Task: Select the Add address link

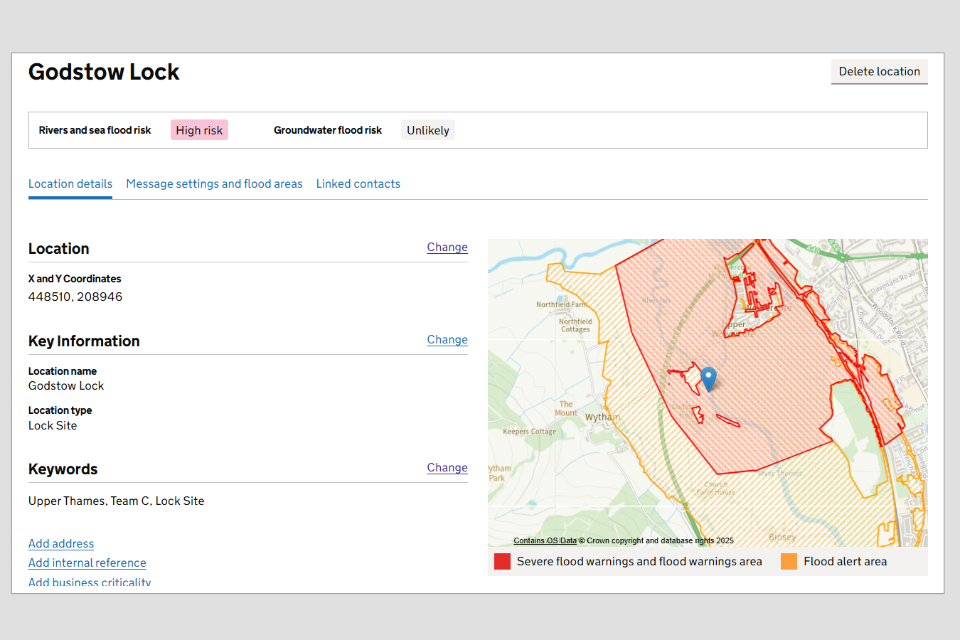Action: tap(61, 544)
